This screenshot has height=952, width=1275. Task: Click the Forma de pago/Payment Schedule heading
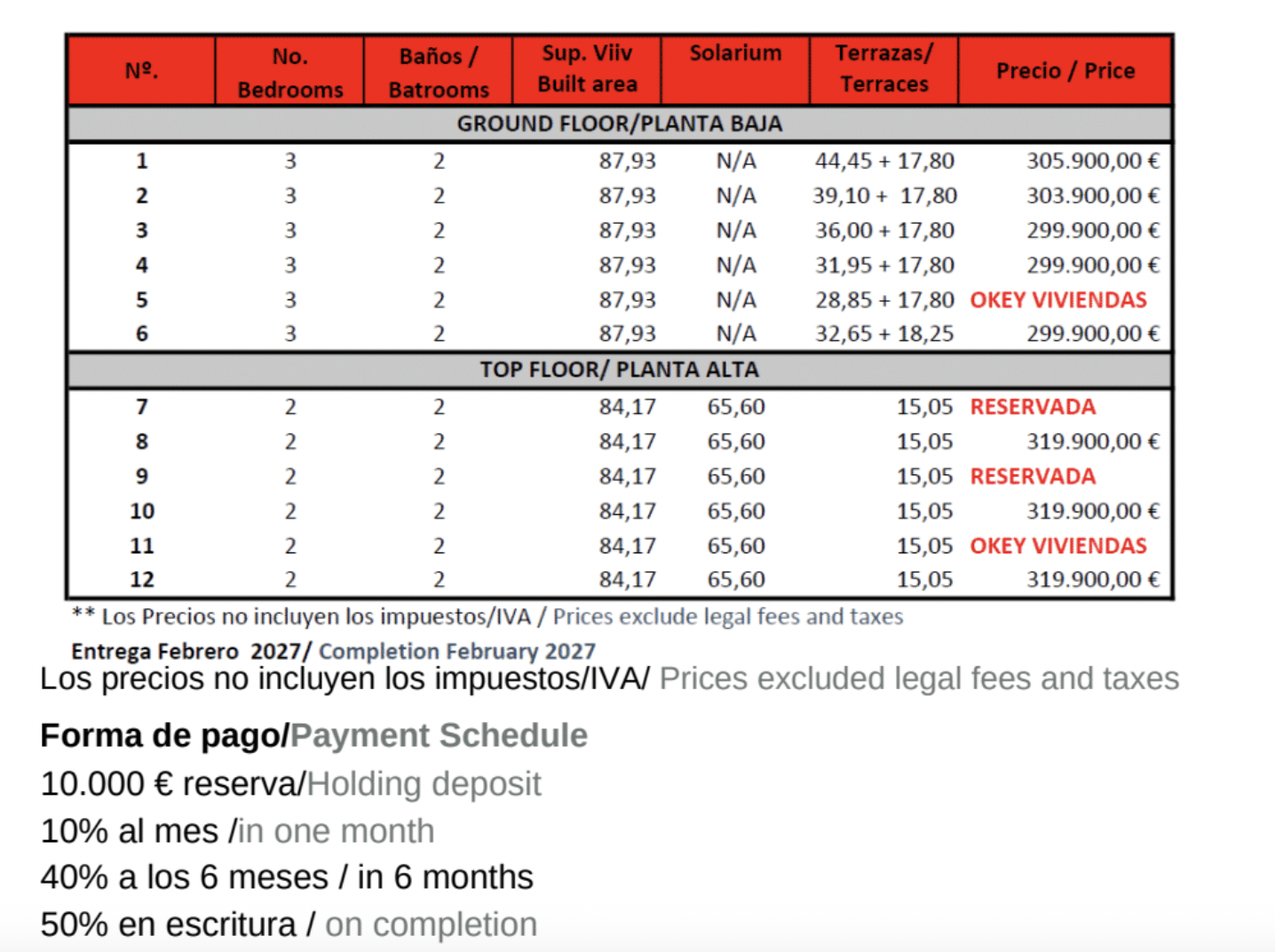click(x=313, y=736)
